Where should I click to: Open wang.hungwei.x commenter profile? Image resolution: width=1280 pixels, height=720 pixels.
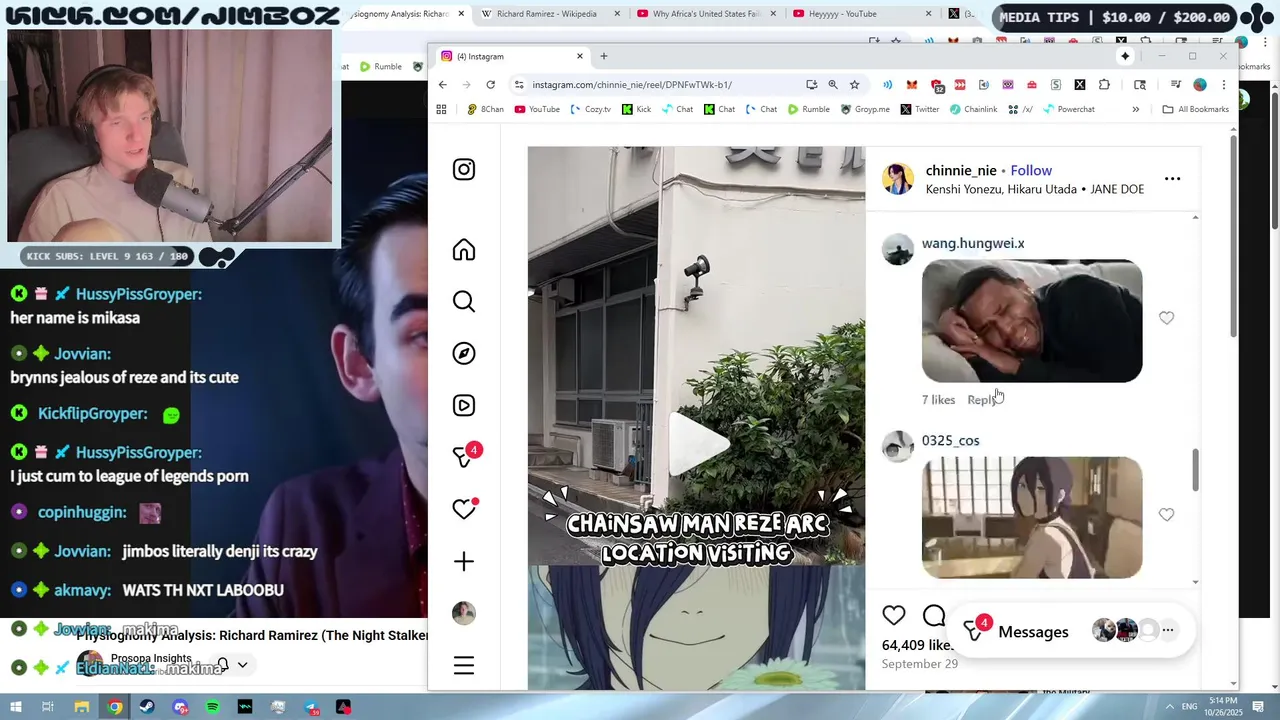pyautogui.click(x=973, y=243)
